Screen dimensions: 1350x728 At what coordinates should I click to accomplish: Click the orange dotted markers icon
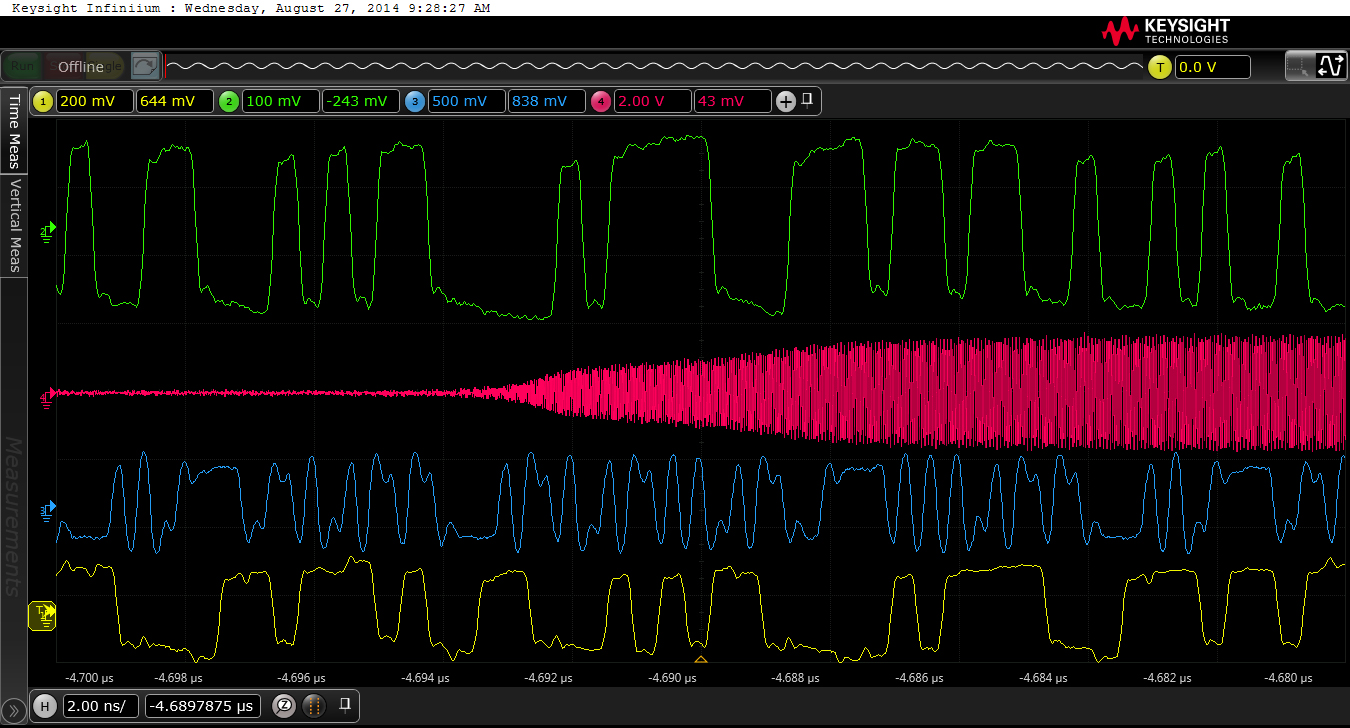(x=314, y=706)
